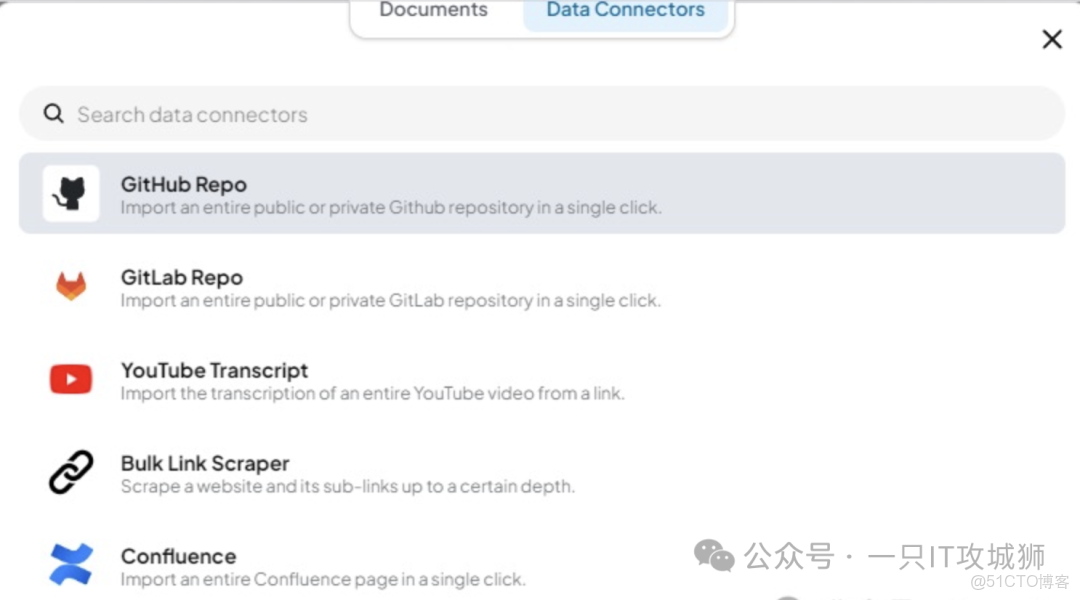
Task: Pick the Confluence connector title
Action: pyautogui.click(x=178, y=556)
